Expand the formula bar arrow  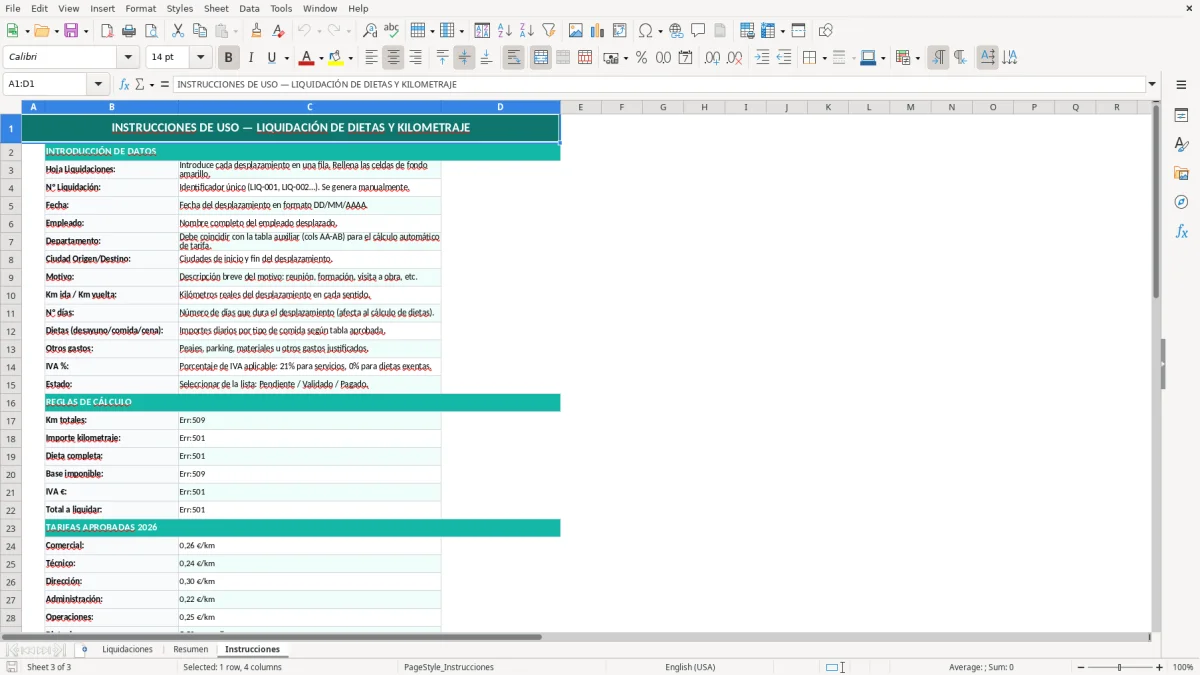pos(1152,85)
